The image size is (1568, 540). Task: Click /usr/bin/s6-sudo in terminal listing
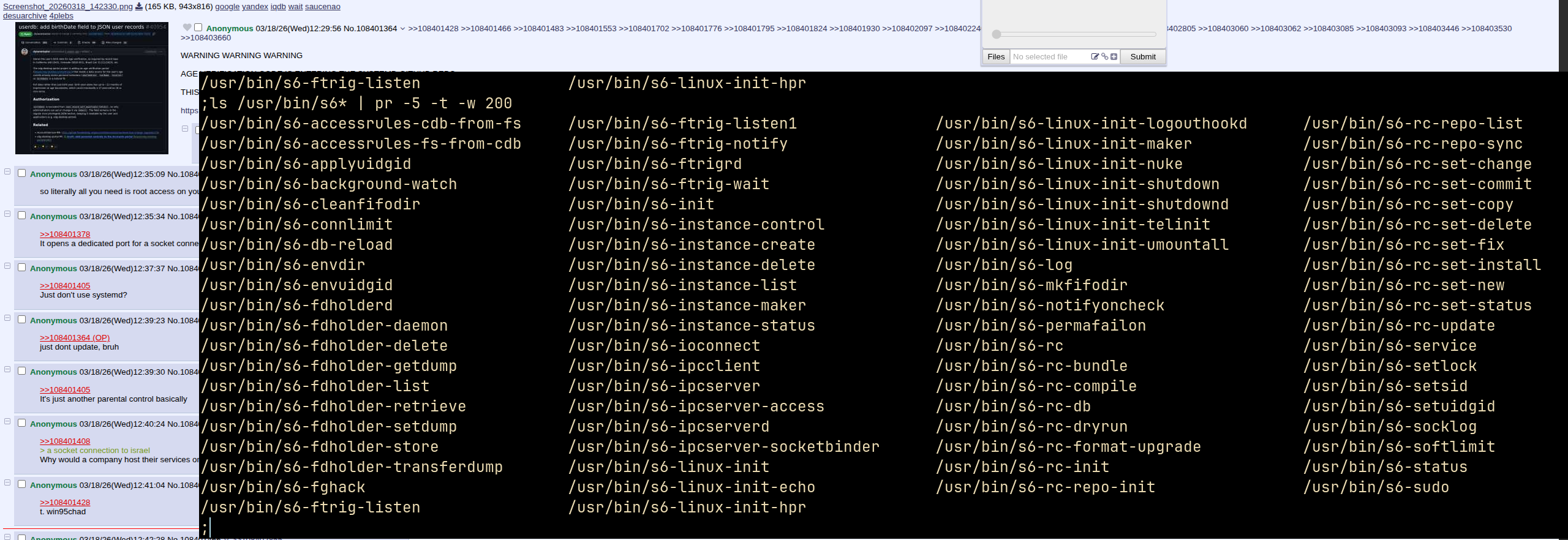pos(1376,487)
